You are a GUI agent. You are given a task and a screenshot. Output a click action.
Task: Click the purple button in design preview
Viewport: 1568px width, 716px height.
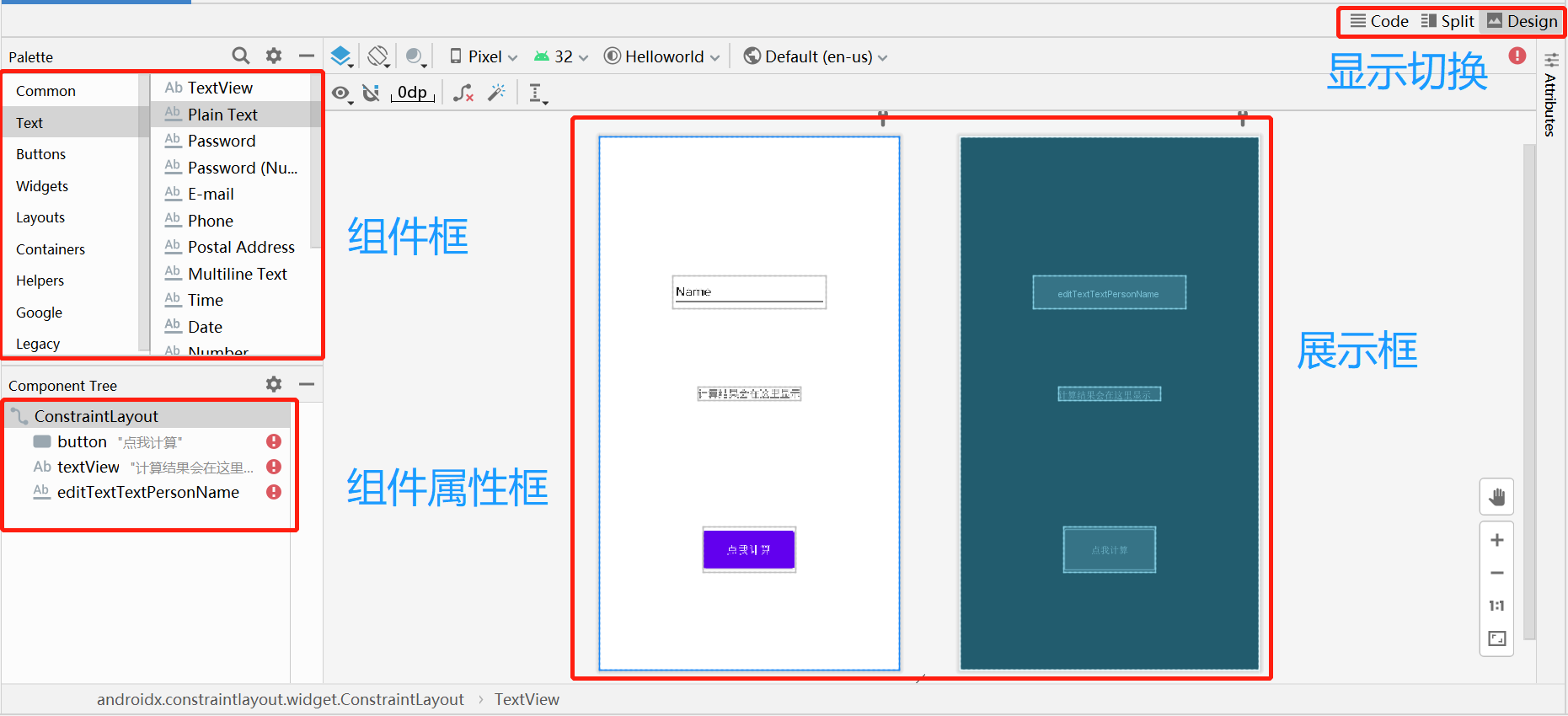pos(749,549)
